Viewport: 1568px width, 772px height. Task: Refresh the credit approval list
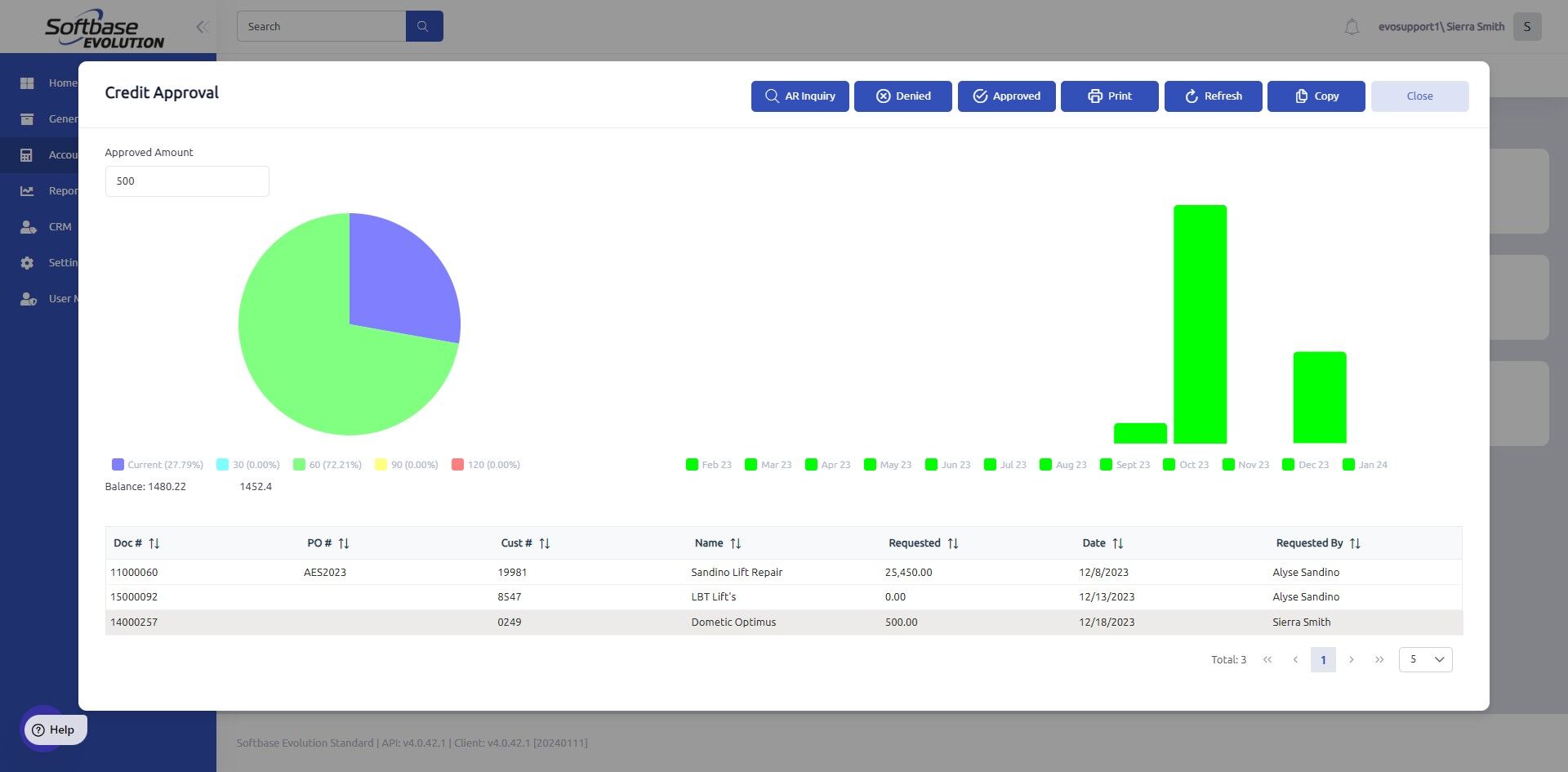[x=1214, y=96]
